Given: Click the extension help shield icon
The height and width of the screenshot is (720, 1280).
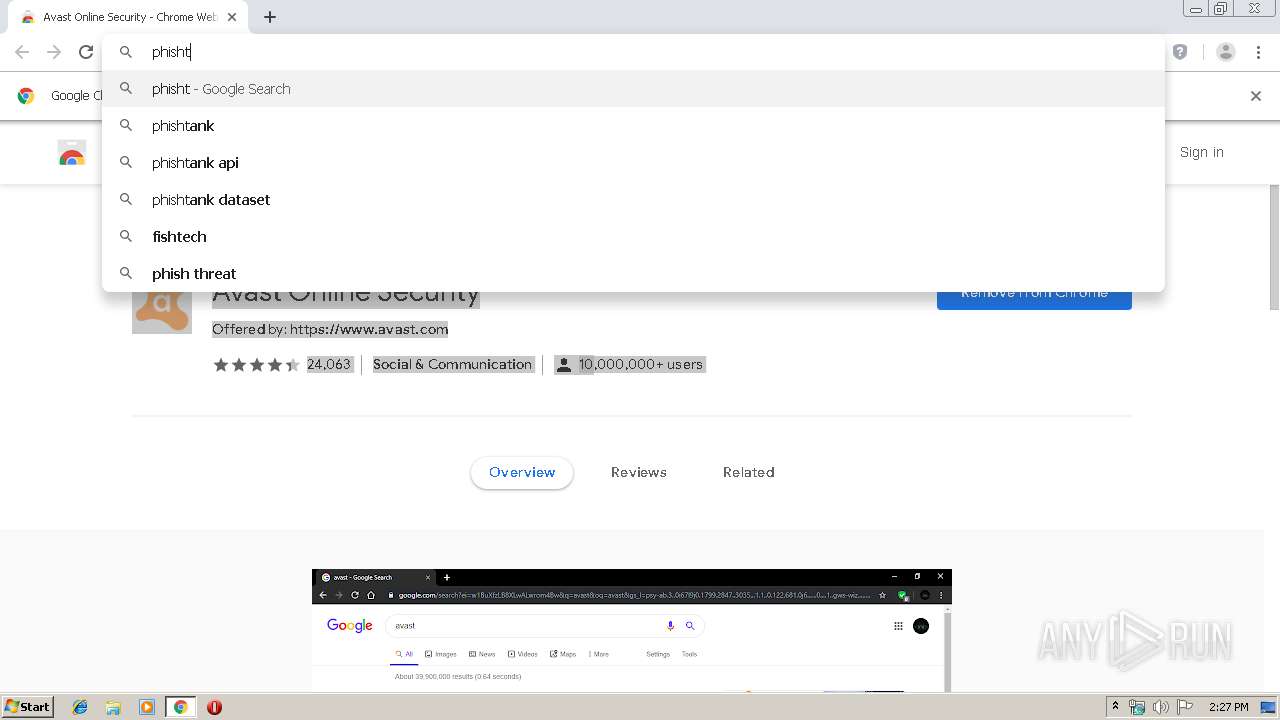Looking at the screenshot, I should point(1180,52).
